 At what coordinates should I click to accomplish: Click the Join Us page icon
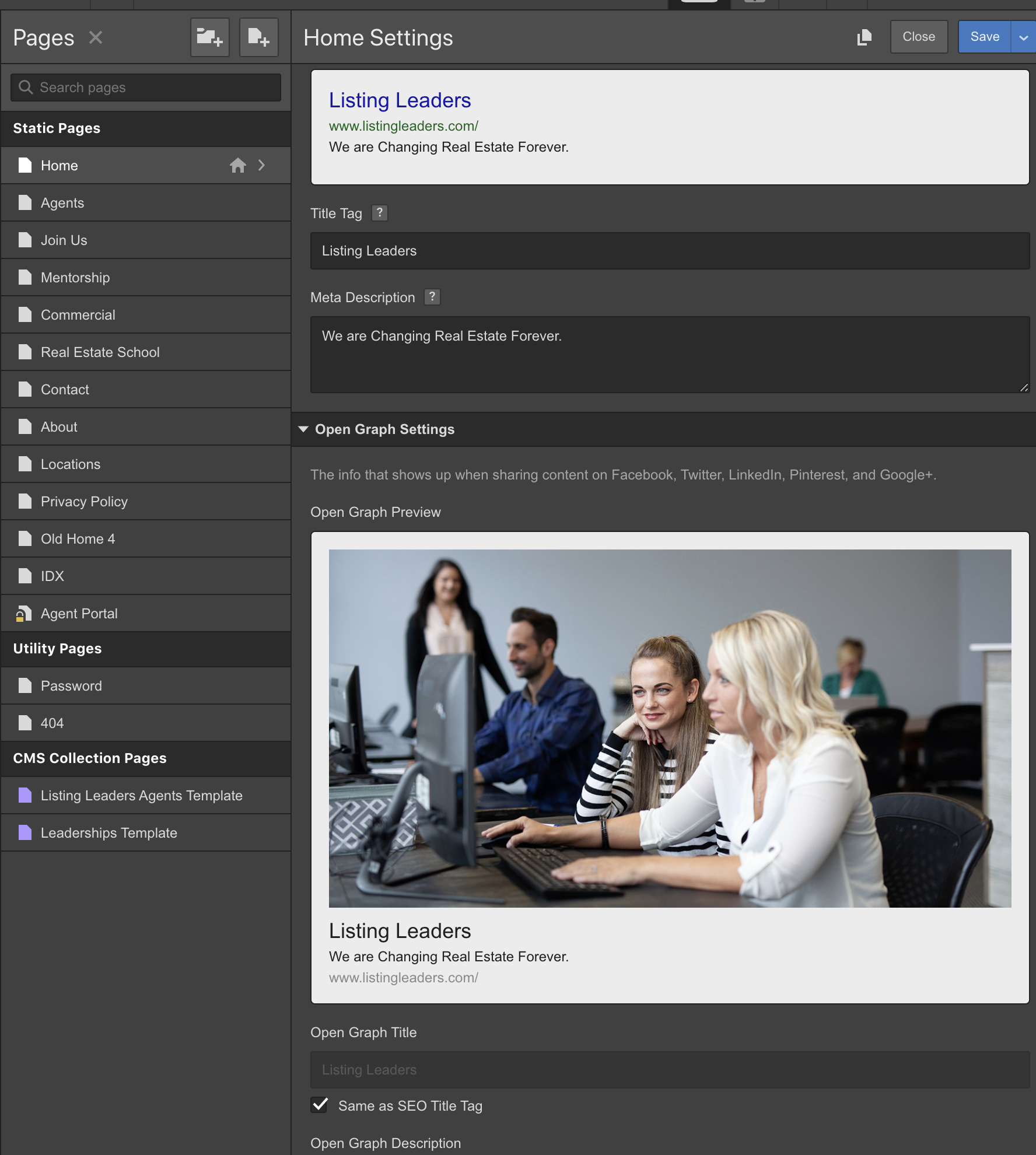coord(25,240)
